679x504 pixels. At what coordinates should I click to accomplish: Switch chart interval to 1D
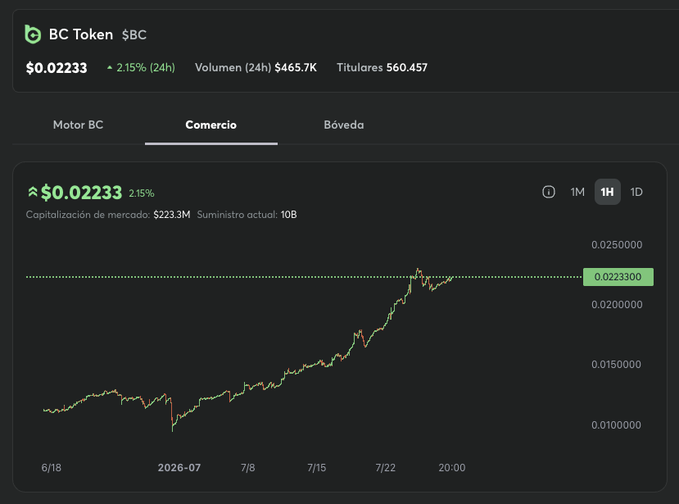pyautogui.click(x=636, y=192)
